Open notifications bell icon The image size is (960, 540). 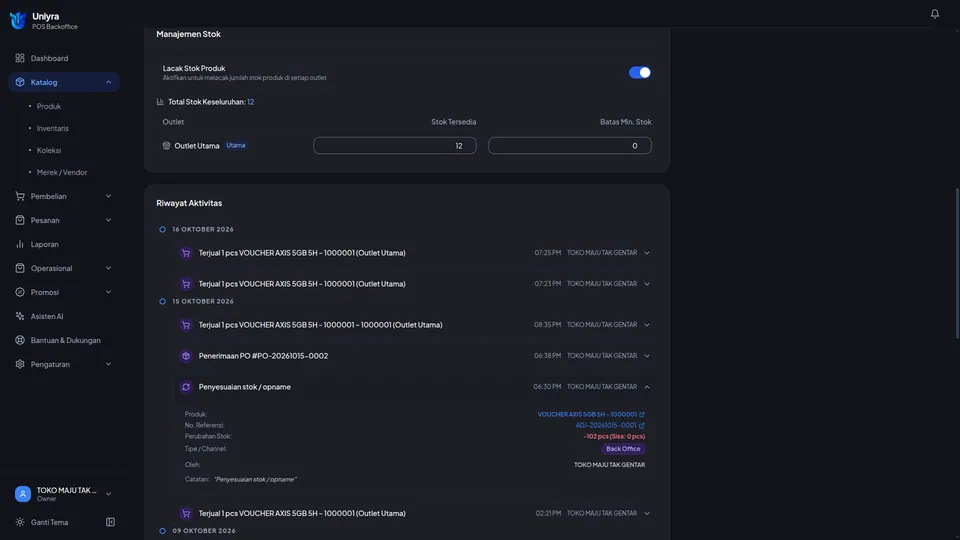tap(934, 13)
